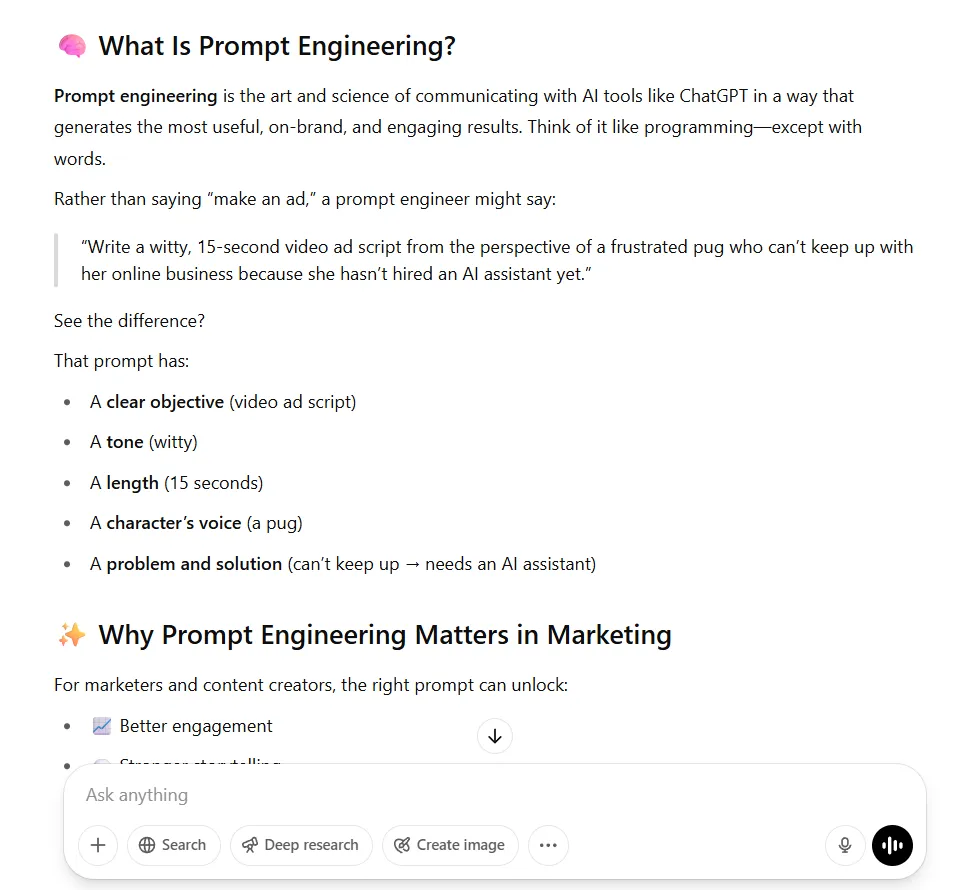Click the bold Prompt engineering term

pyautogui.click(x=136, y=96)
